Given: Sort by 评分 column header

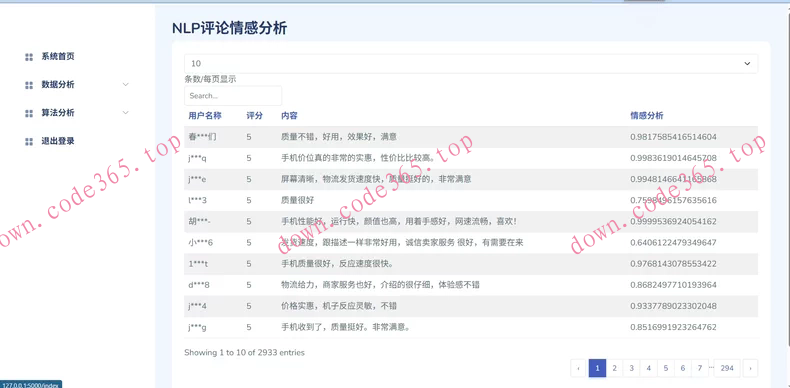Looking at the screenshot, I should (x=254, y=115).
